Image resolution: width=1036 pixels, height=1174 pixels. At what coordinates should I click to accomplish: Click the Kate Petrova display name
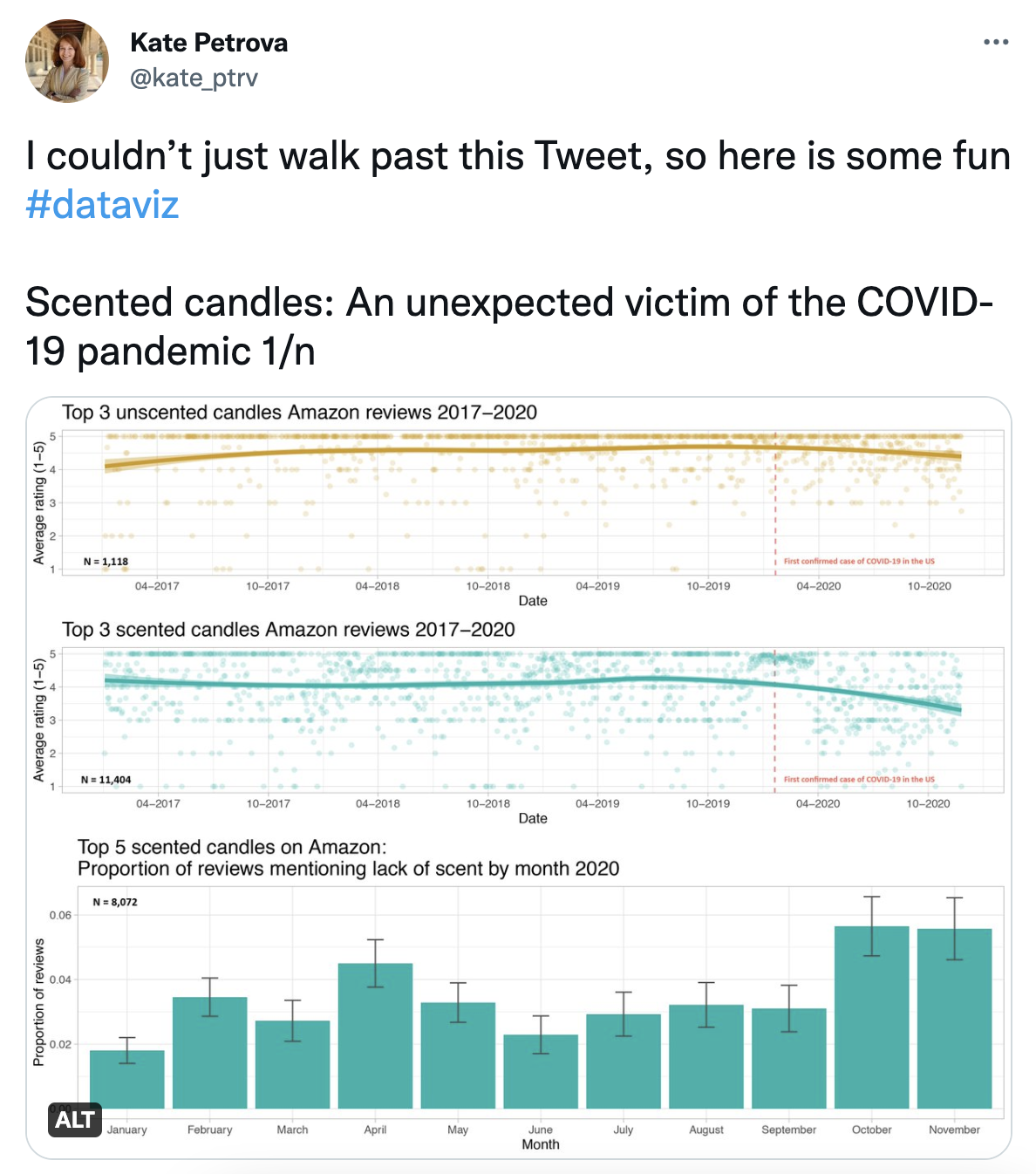[x=208, y=43]
